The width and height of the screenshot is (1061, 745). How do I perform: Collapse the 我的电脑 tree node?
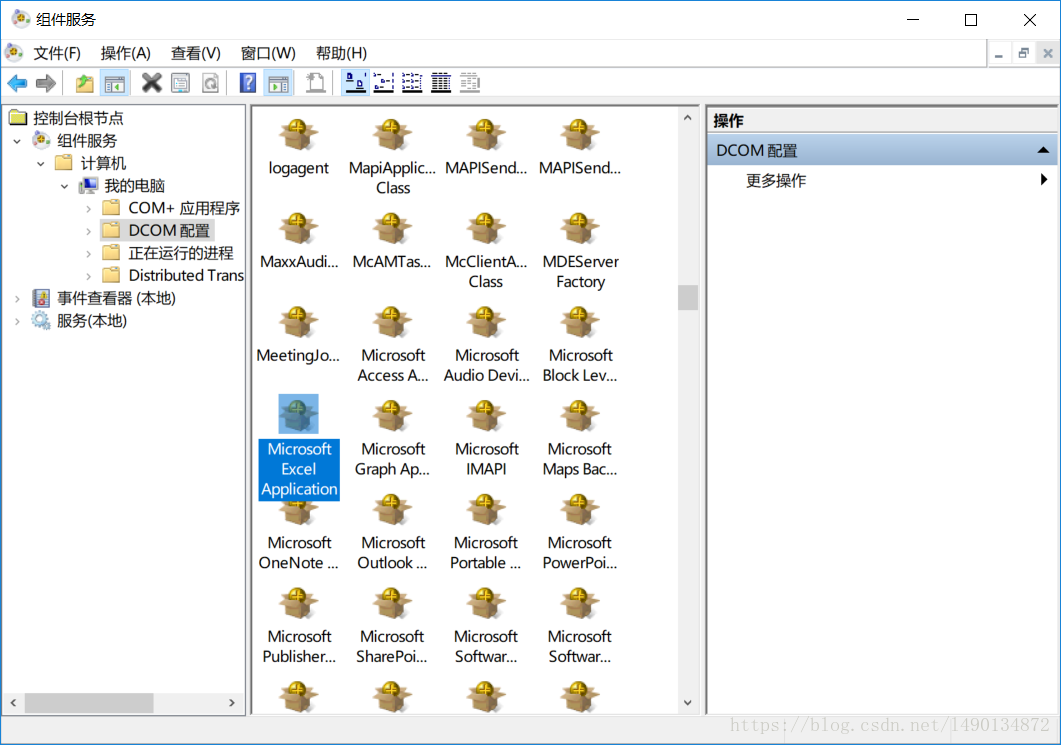coord(64,185)
